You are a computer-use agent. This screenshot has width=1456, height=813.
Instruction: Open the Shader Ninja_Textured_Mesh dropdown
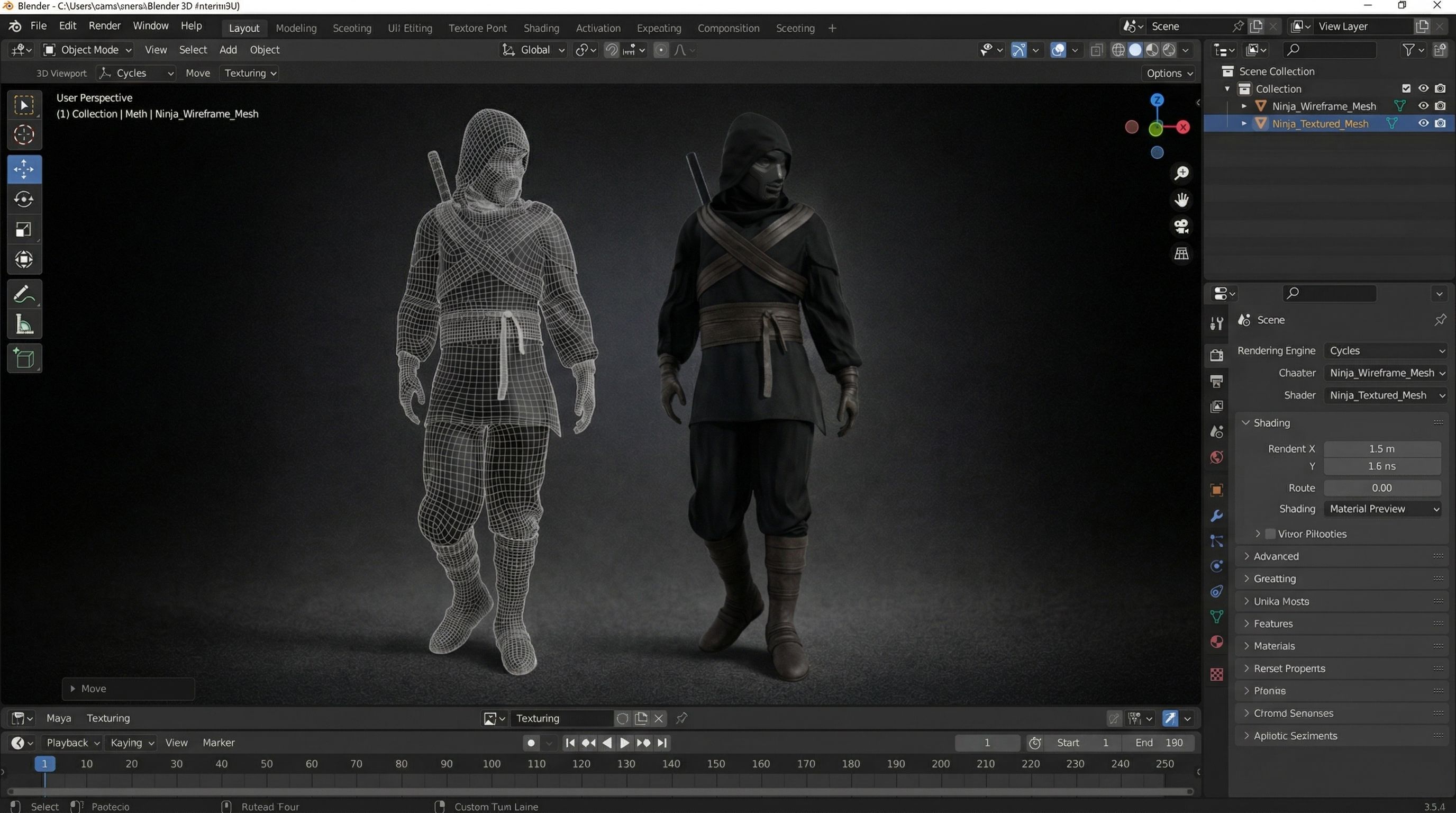(1385, 395)
